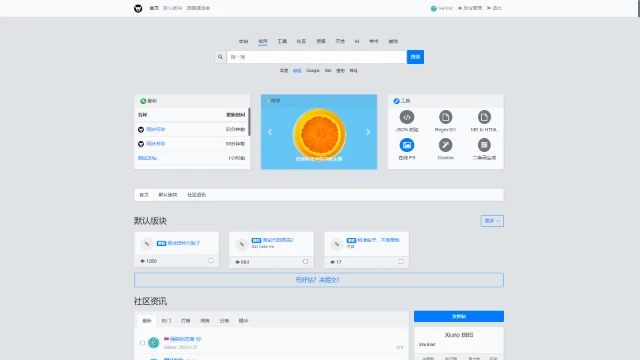The image size is (640, 360).
Task: Select Google as the search engine
Action: coord(313,71)
